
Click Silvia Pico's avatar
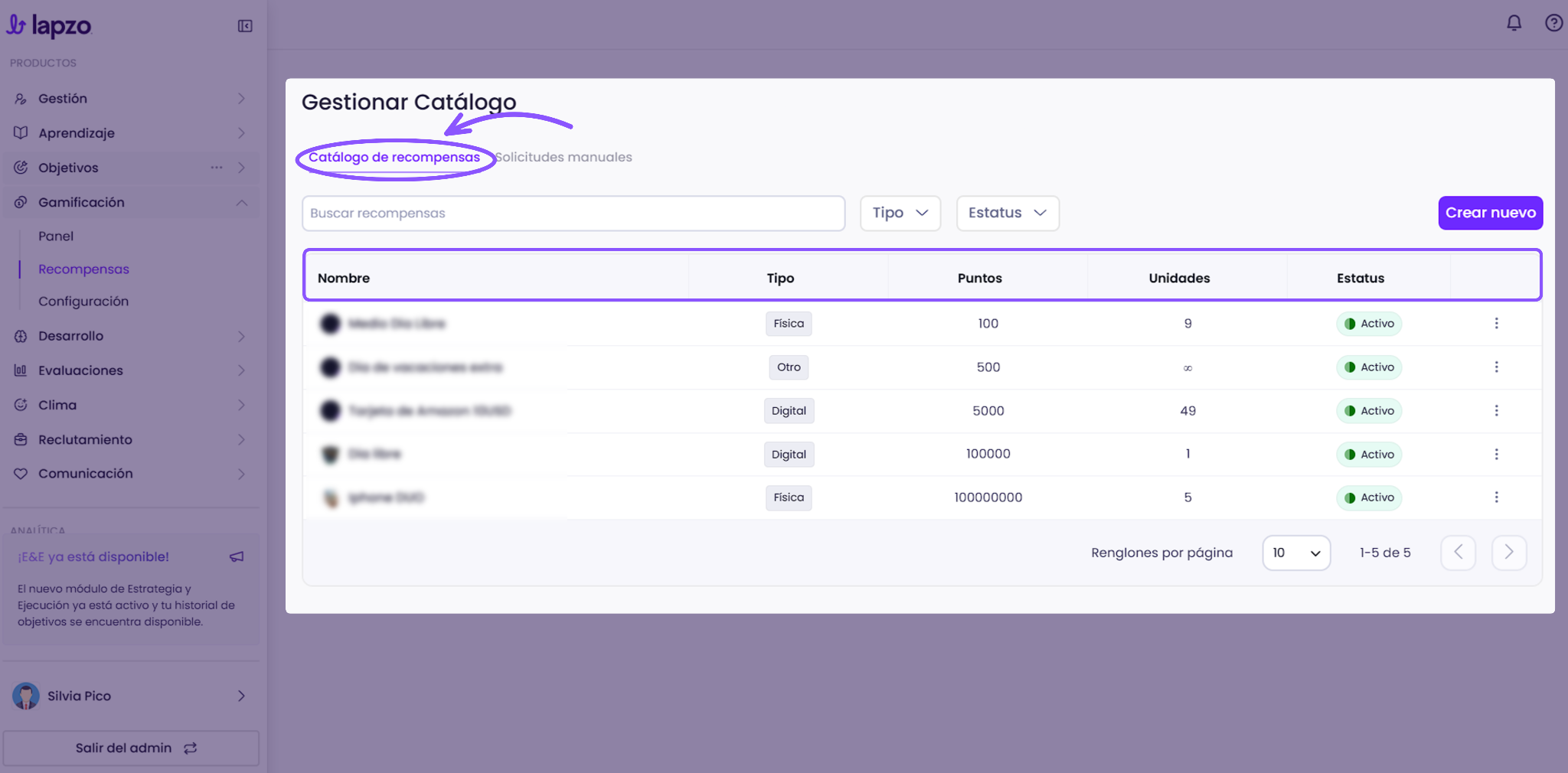[26, 696]
